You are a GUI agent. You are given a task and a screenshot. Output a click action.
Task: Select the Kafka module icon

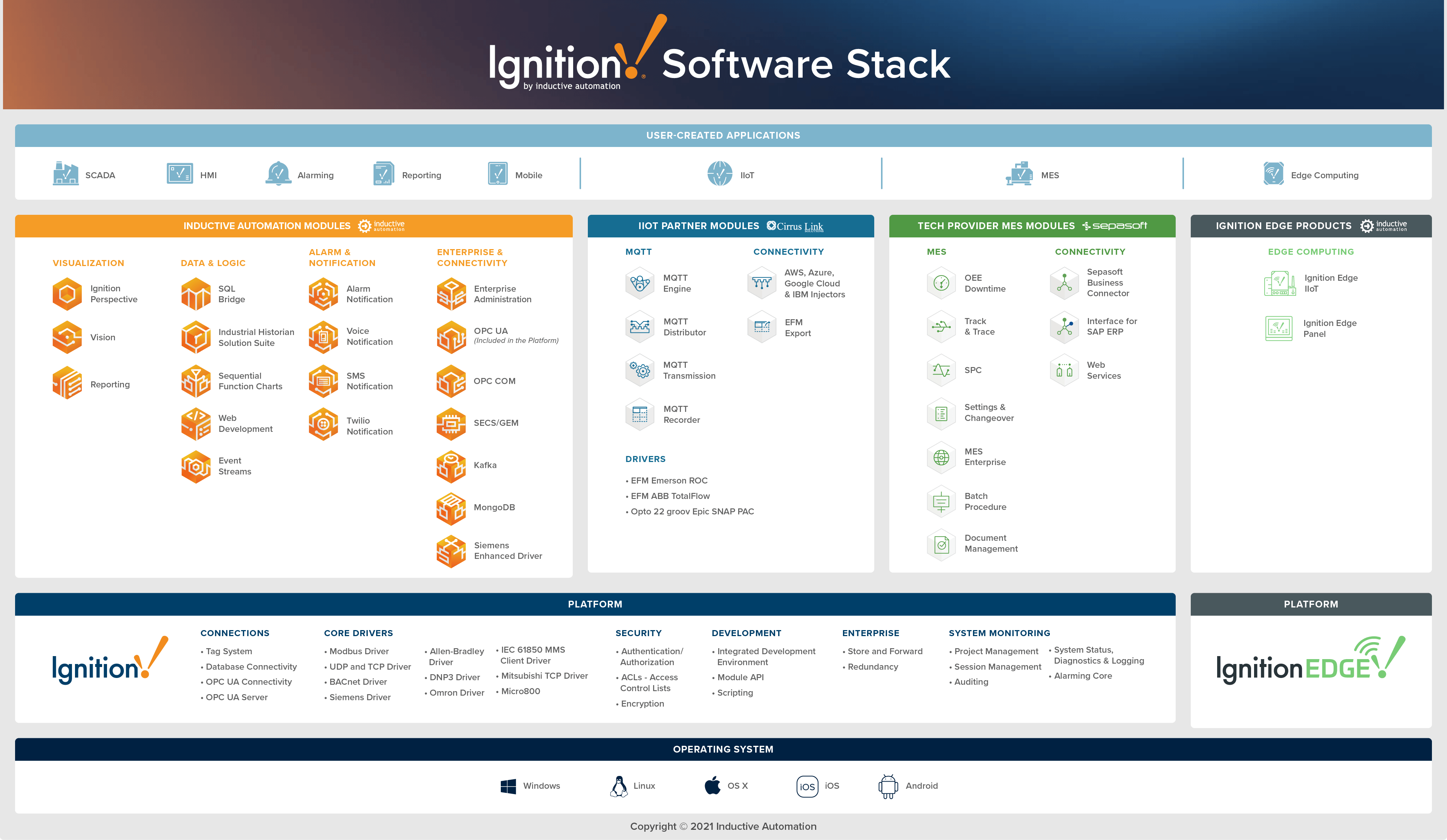click(451, 466)
